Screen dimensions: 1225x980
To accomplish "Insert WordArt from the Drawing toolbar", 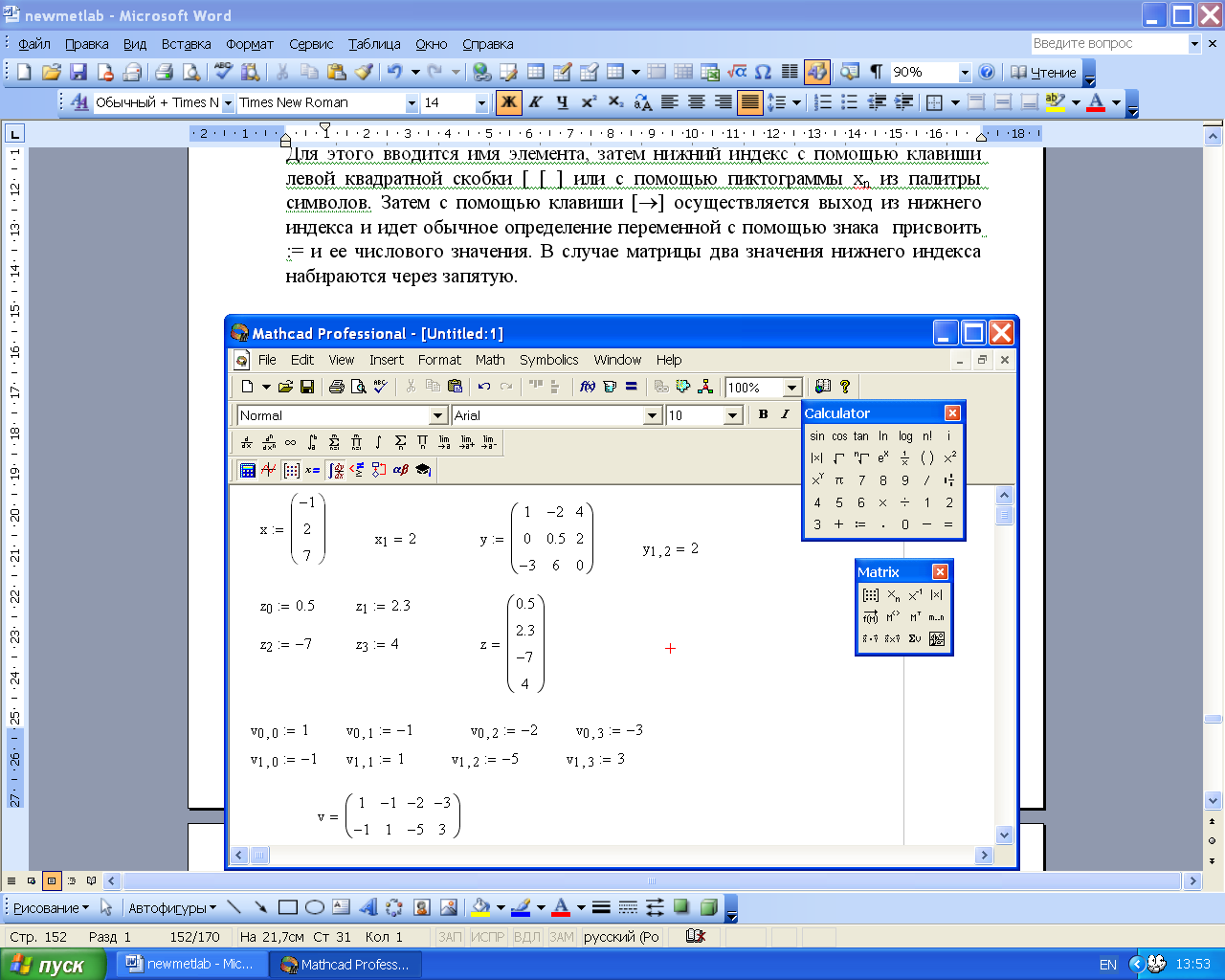I will [x=367, y=907].
